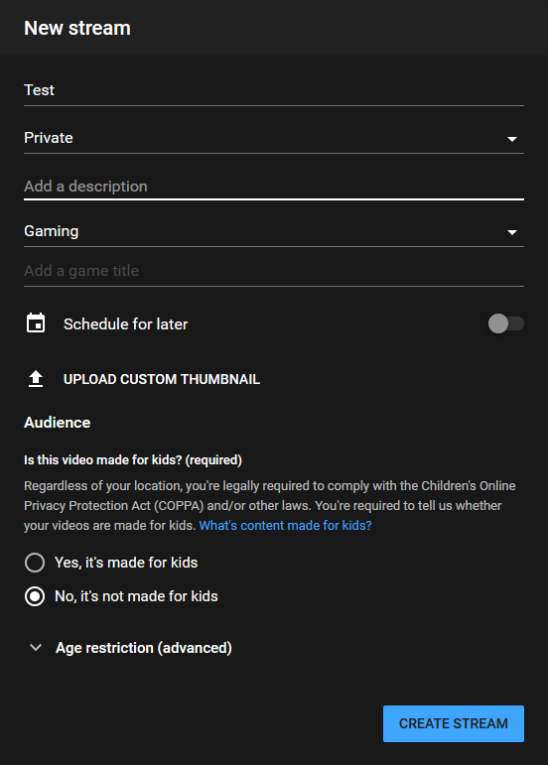Image resolution: width=548 pixels, height=765 pixels.
Task: Select "Yes, it's made for kids" radio
Action: pos(35,563)
